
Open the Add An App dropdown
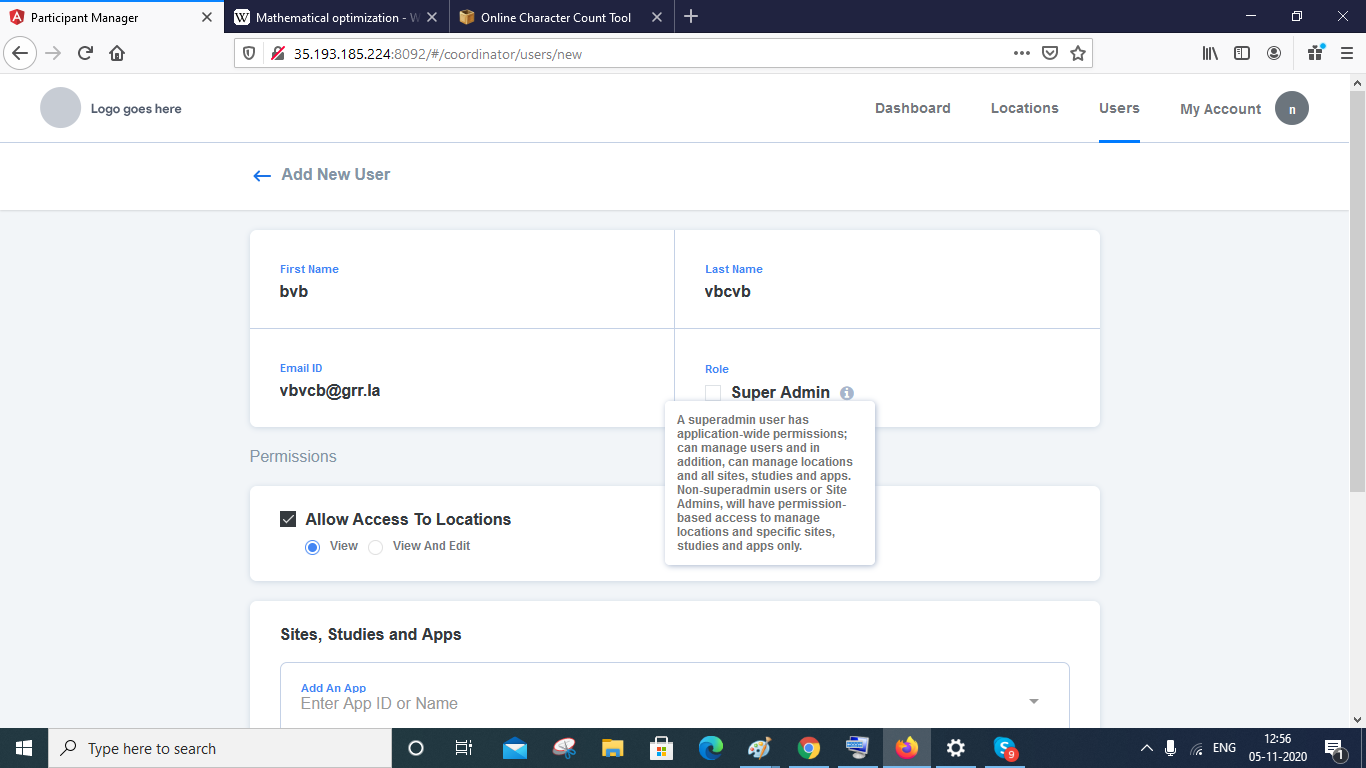pyautogui.click(x=1033, y=702)
